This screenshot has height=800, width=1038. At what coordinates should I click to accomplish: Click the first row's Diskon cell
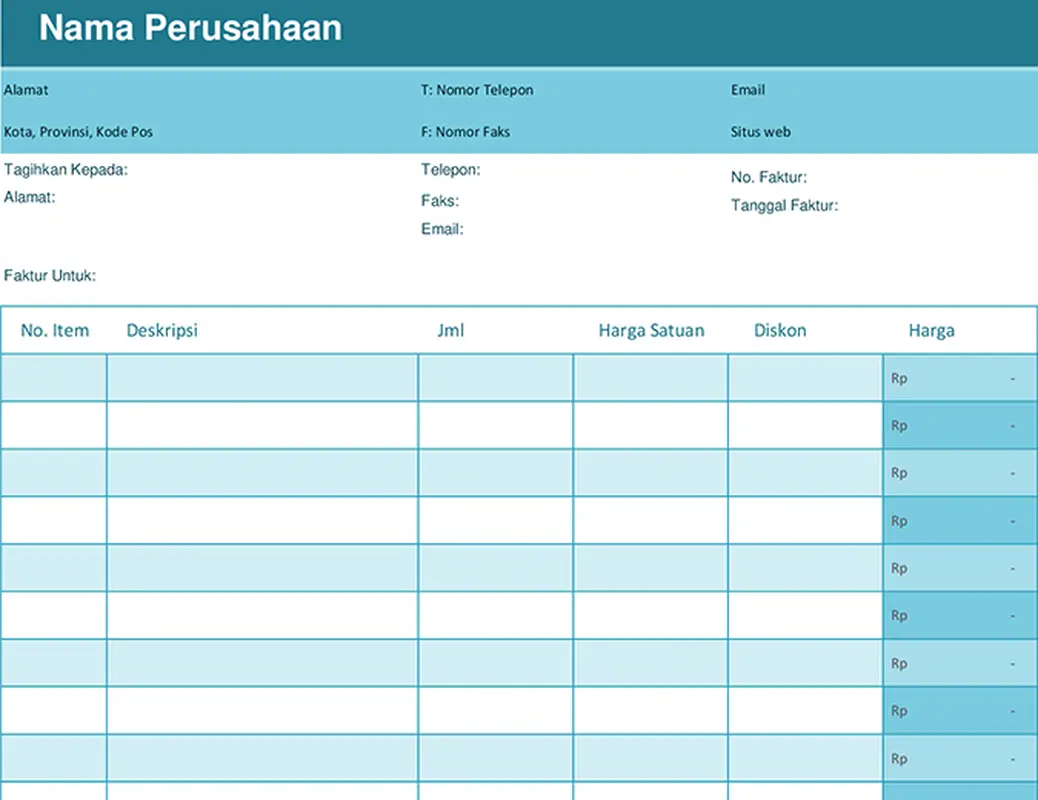(x=806, y=377)
